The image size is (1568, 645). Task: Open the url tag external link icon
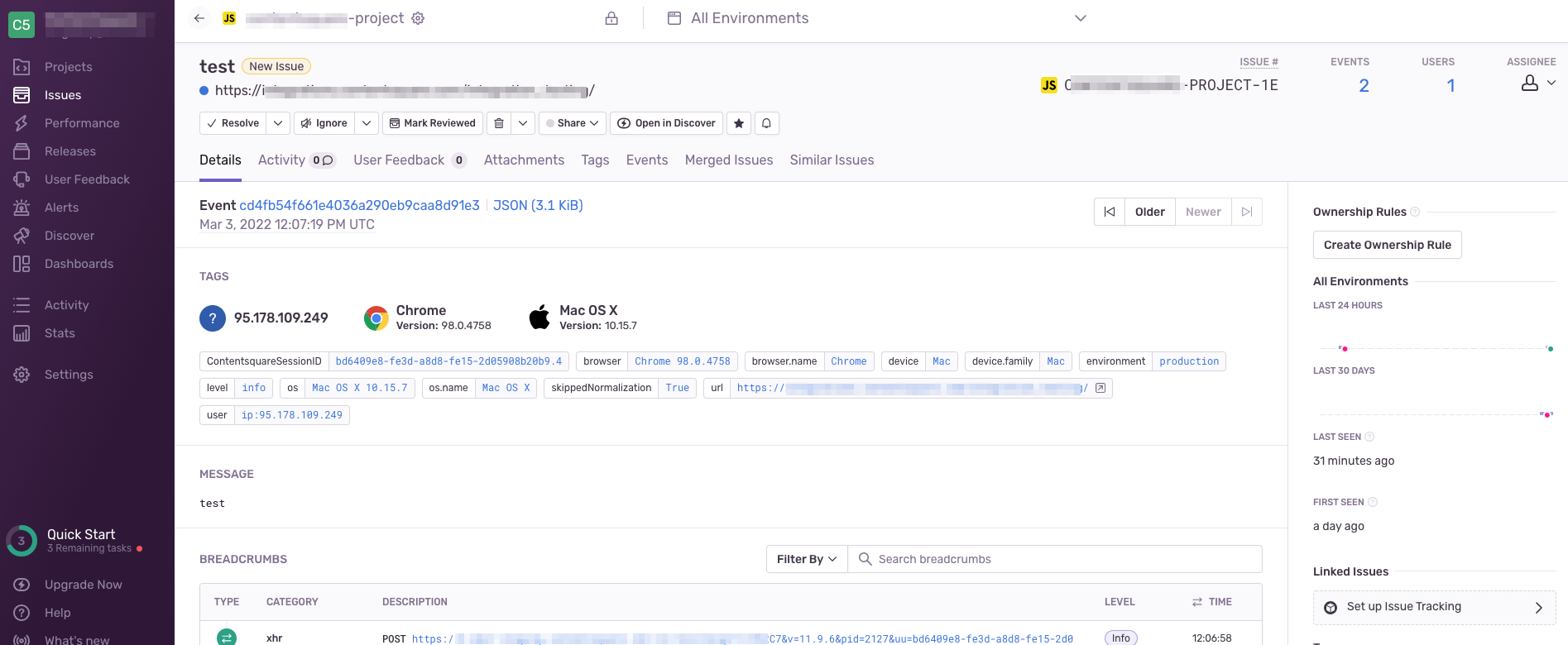pos(1100,388)
